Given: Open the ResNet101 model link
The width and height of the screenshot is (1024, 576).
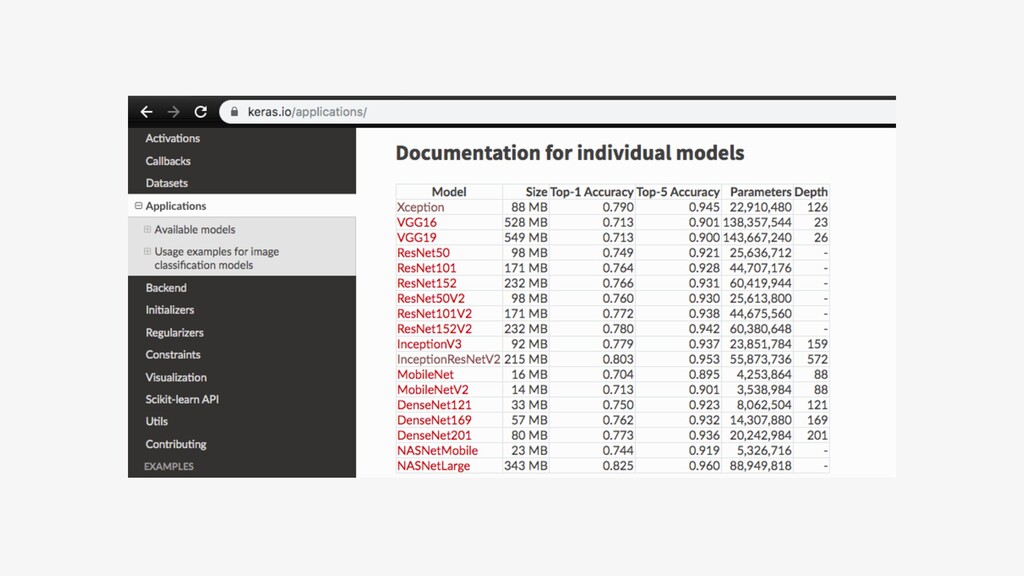Looking at the screenshot, I should [x=426, y=268].
